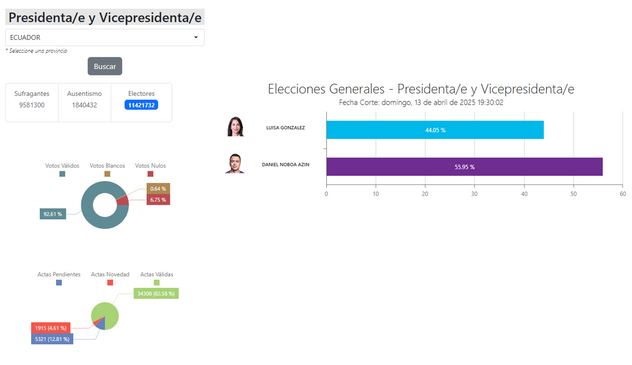The width and height of the screenshot is (632, 365).
Task: Click the 5321 (12.81 %) pending actas label
Action: pyautogui.click(x=52, y=339)
